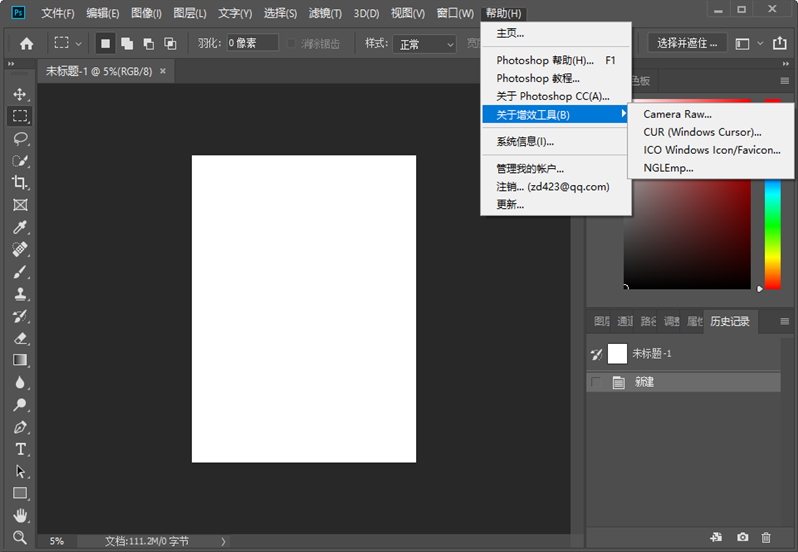Image resolution: width=798 pixels, height=552 pixels.
Task: Expand the toolbar double-arrow at top left
Action: 11,64
